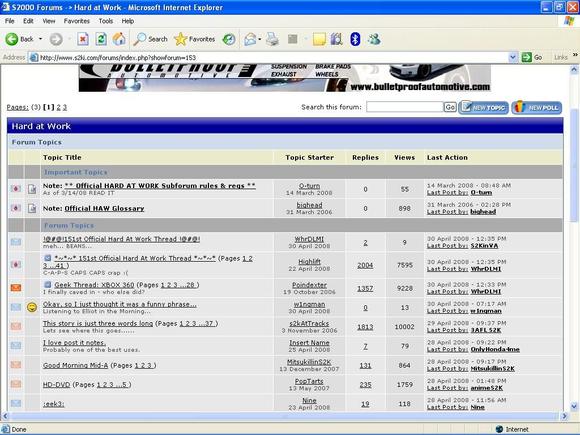Open the Search magnifier toolbar button
This screenshot has height=435, width=580.
[x=151, y=39]
